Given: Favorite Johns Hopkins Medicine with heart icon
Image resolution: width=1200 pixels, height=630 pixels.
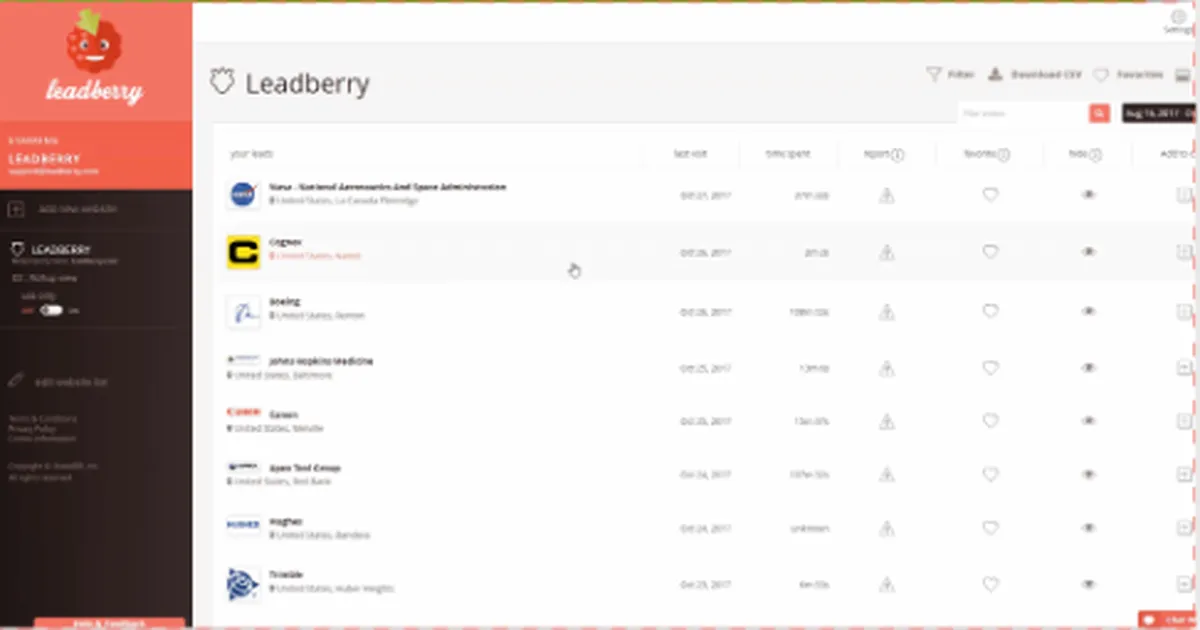Looking at the screenshot, I should coord(990,368).
